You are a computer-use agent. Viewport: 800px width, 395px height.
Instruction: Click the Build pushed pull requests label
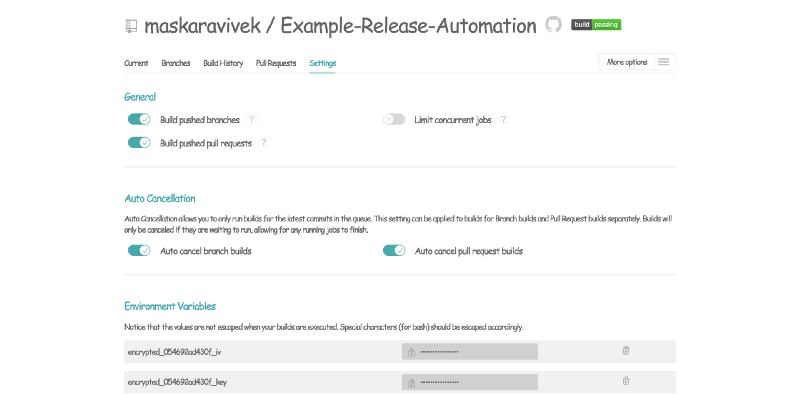tap(206, 143)
